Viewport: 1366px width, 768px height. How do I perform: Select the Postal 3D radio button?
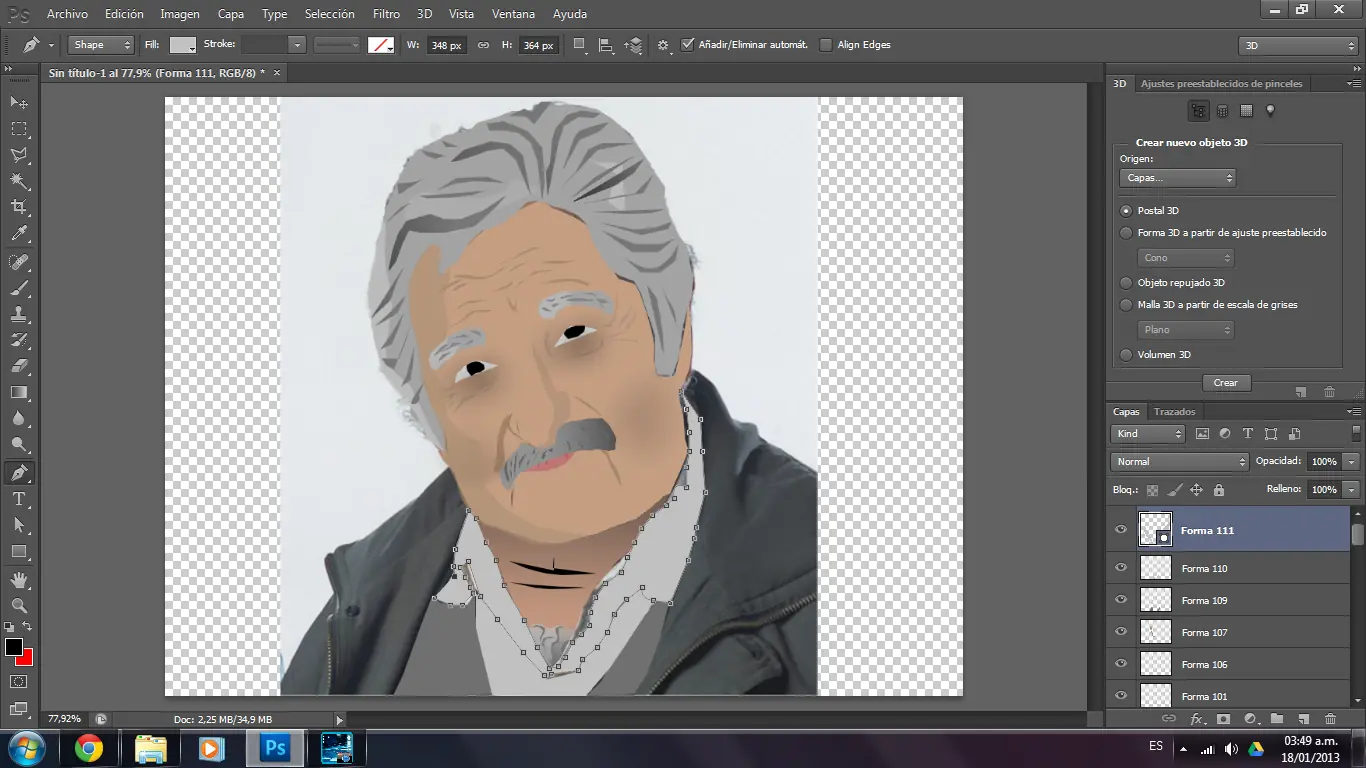[x=1127, y=211]
